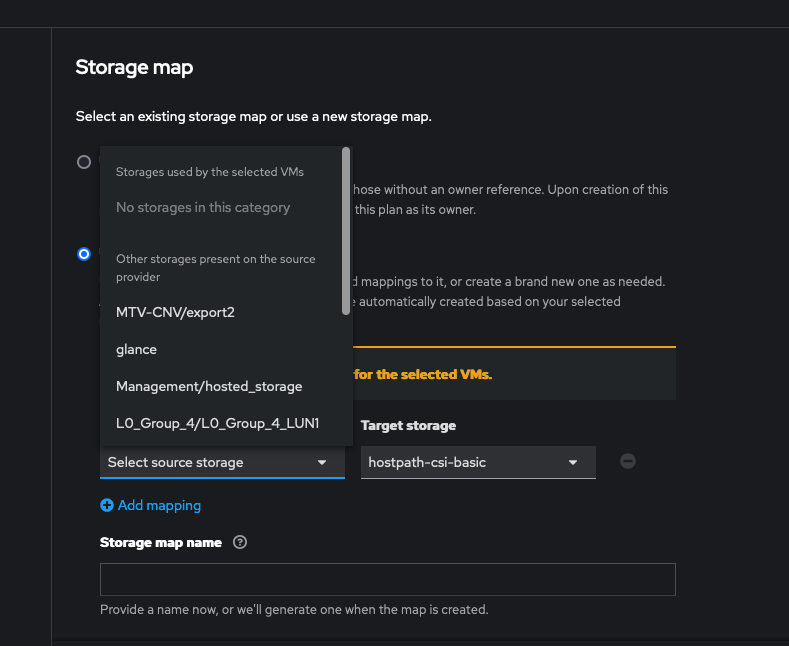Expand the hostpath-csi-basic target storage dropdown
The height and width of the screenshot is (646, 789).
pyautogui.click(x=477, y=462)
